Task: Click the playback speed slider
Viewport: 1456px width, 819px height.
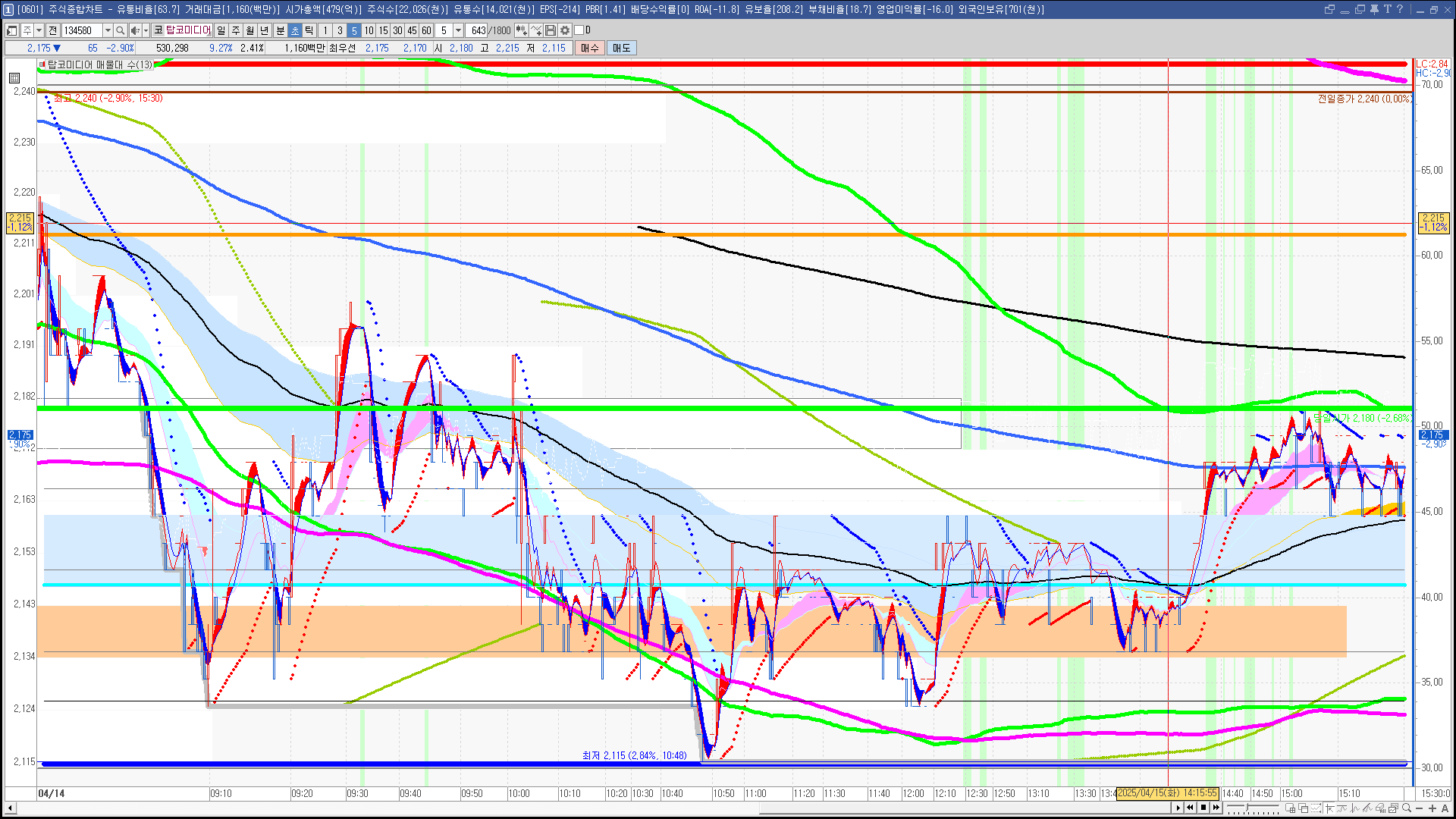Action: [1247, 808]
